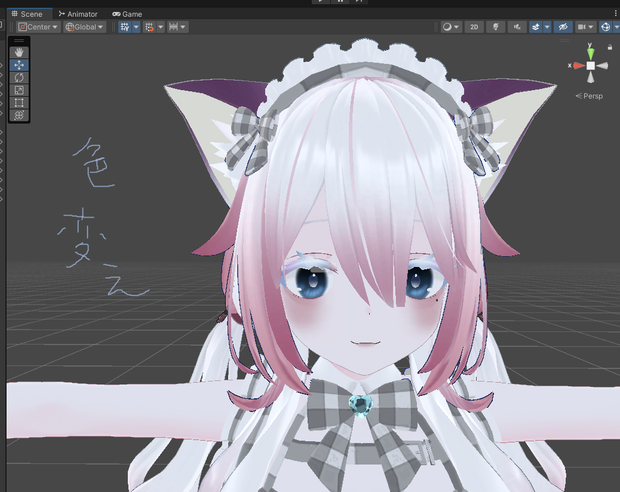Click the red X axis gizmo cone
Image resolution: width=620 pixels, height=492 pixels.
click(x=579, y=66)
